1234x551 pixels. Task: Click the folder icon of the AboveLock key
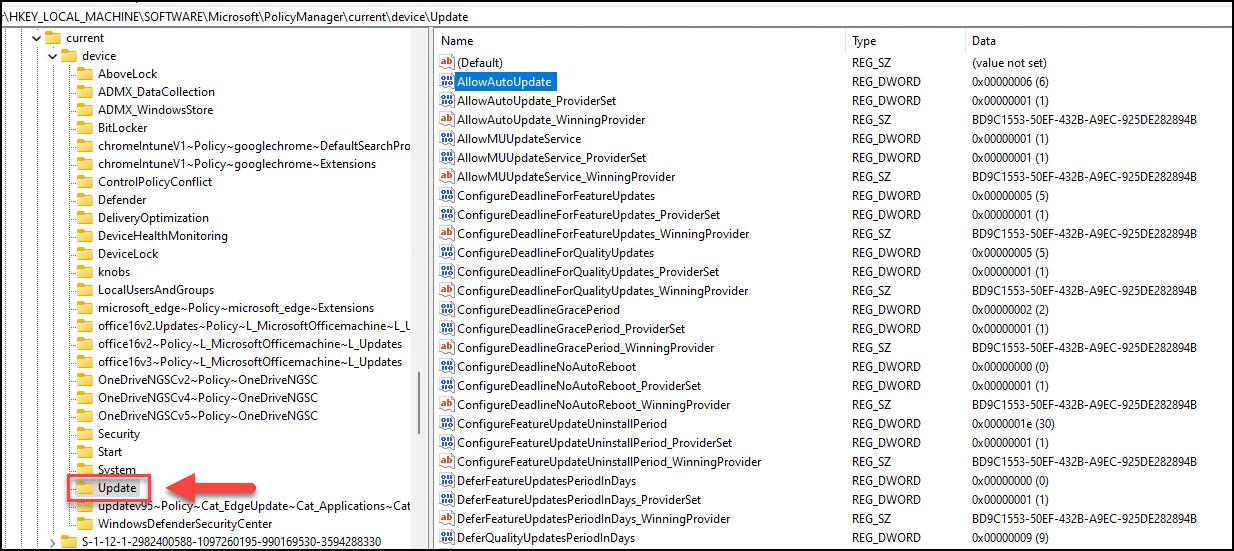[x=85, y=74]
